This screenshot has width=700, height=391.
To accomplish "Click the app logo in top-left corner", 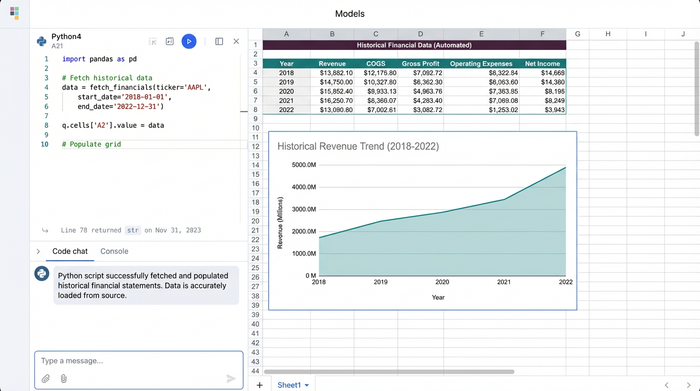I will point(14,13).
